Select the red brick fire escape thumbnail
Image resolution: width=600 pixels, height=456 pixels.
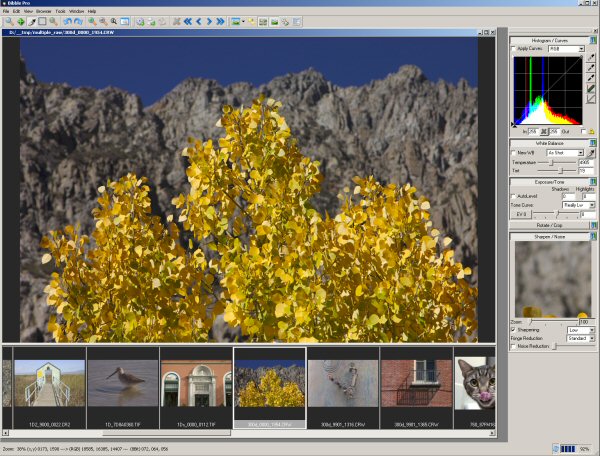coord(416,383)
